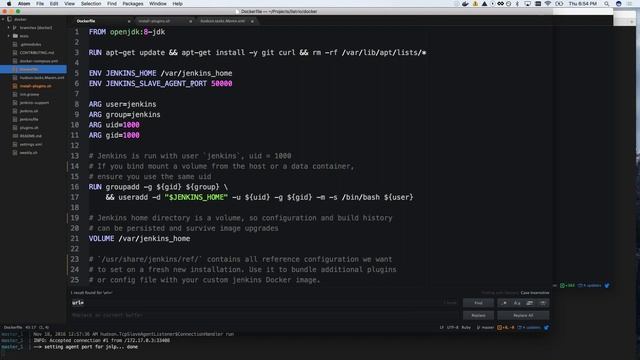
Task: Open docker-compose.yml in the tree view
Action: (39, 61)
